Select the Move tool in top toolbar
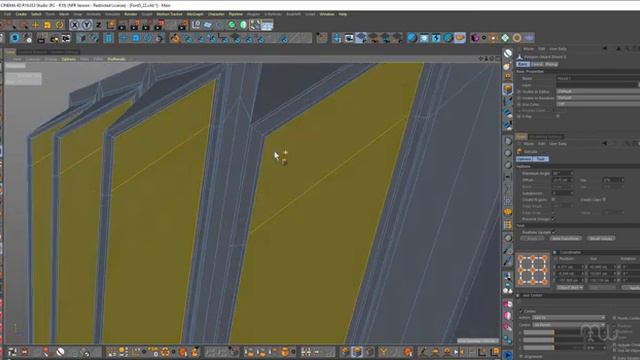640x360 pixels. click(x=36, y=25)
